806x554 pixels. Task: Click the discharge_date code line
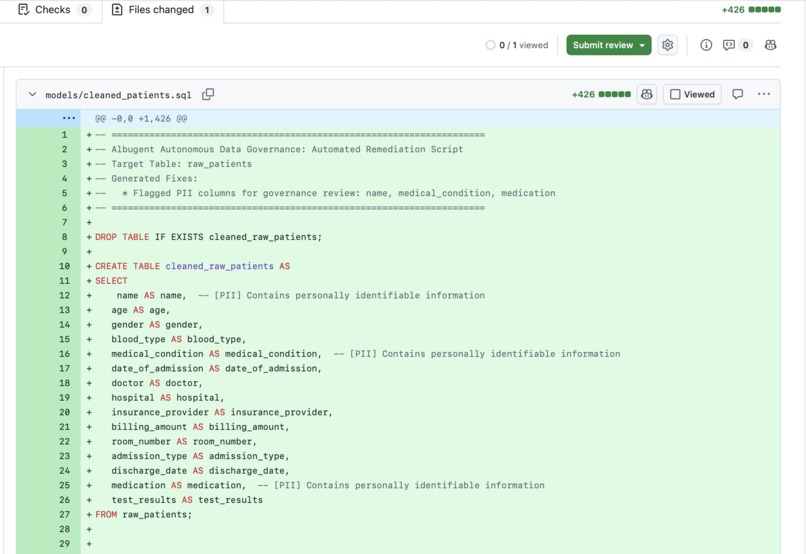click(200, 471)
